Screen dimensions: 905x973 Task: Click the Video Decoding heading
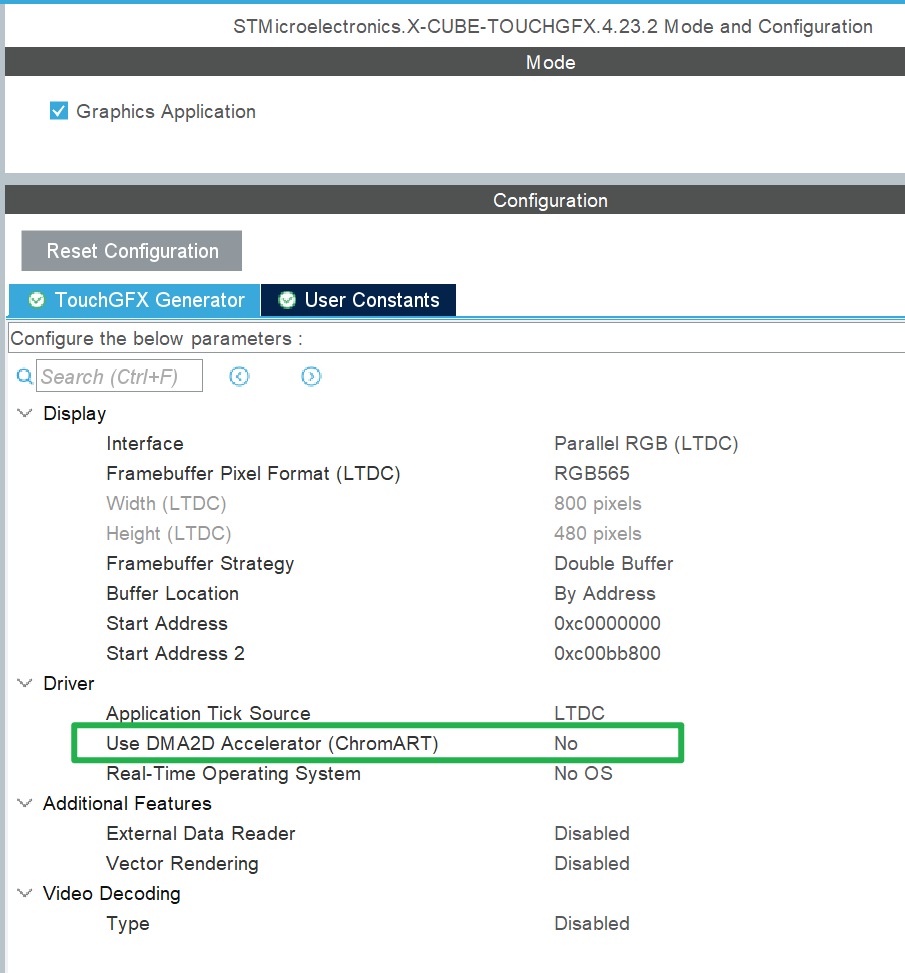[112, 894]
